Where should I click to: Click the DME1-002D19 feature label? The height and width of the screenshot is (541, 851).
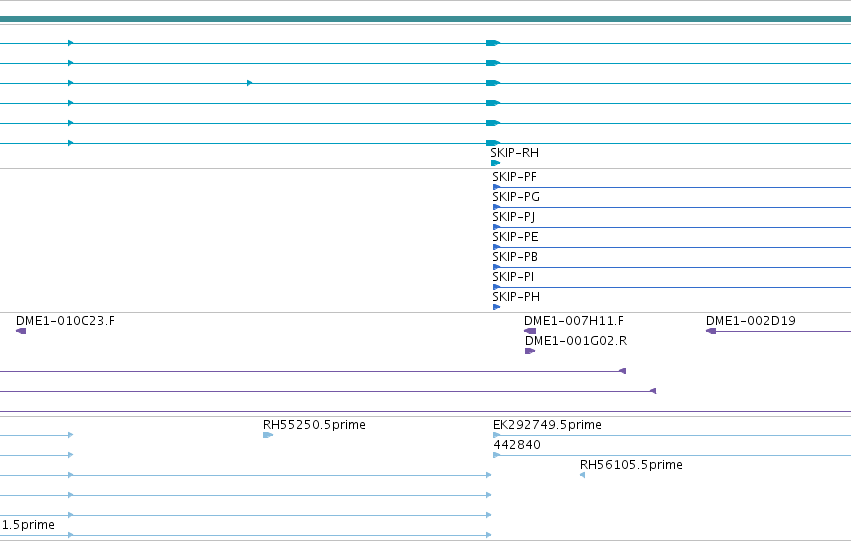click(x=751, y=321)
